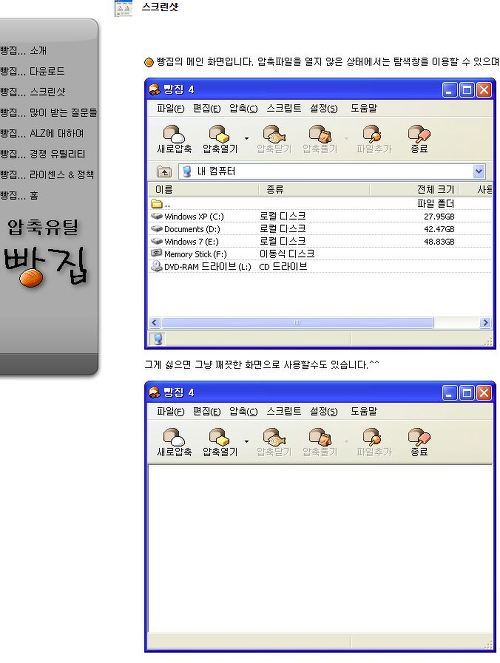The image size is (500, 663).
Task: Click the Windows 7 (E:) drive icon
Action: coord(157,241)
